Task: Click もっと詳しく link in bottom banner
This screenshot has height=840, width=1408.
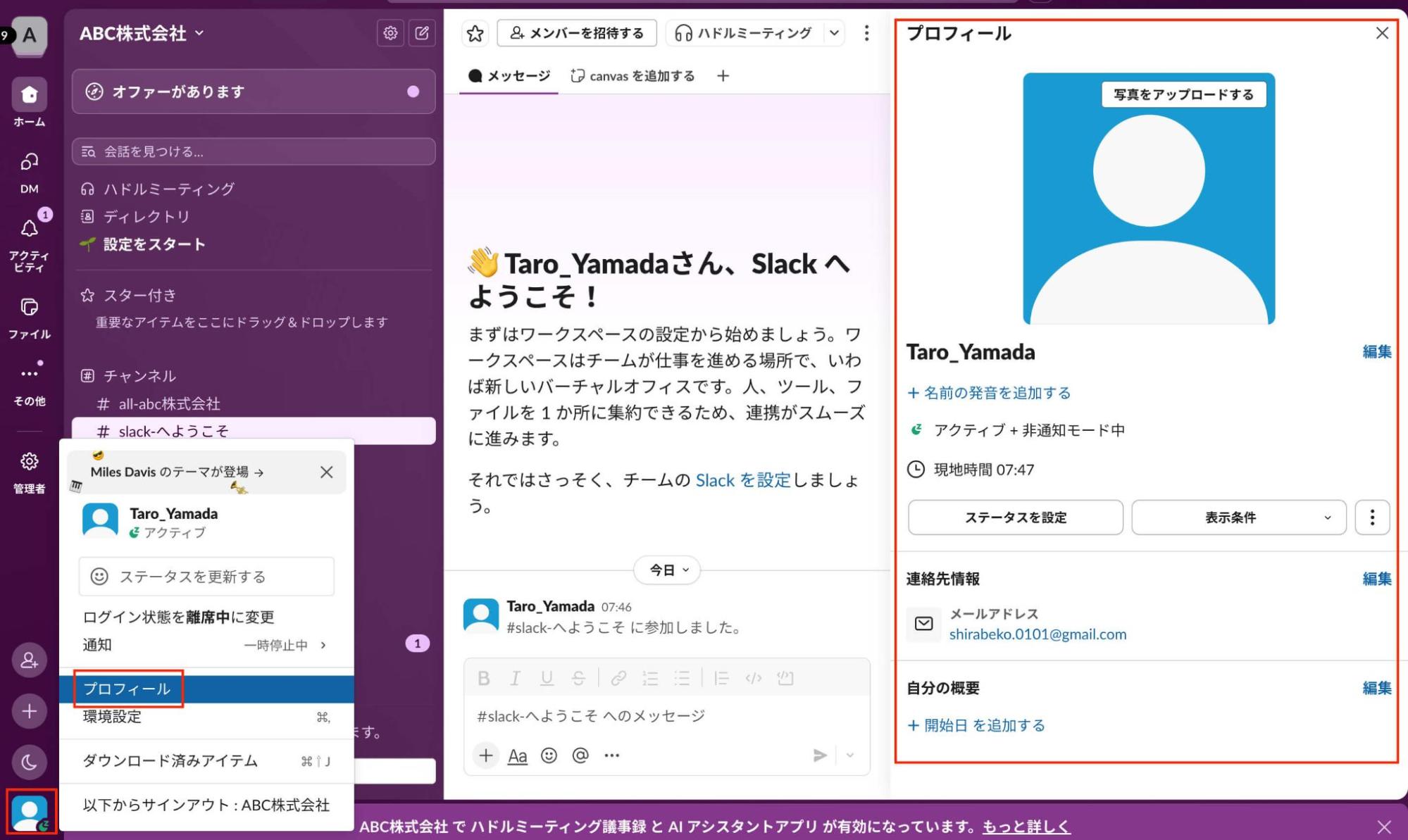Action: click(x=1026, y=826)
